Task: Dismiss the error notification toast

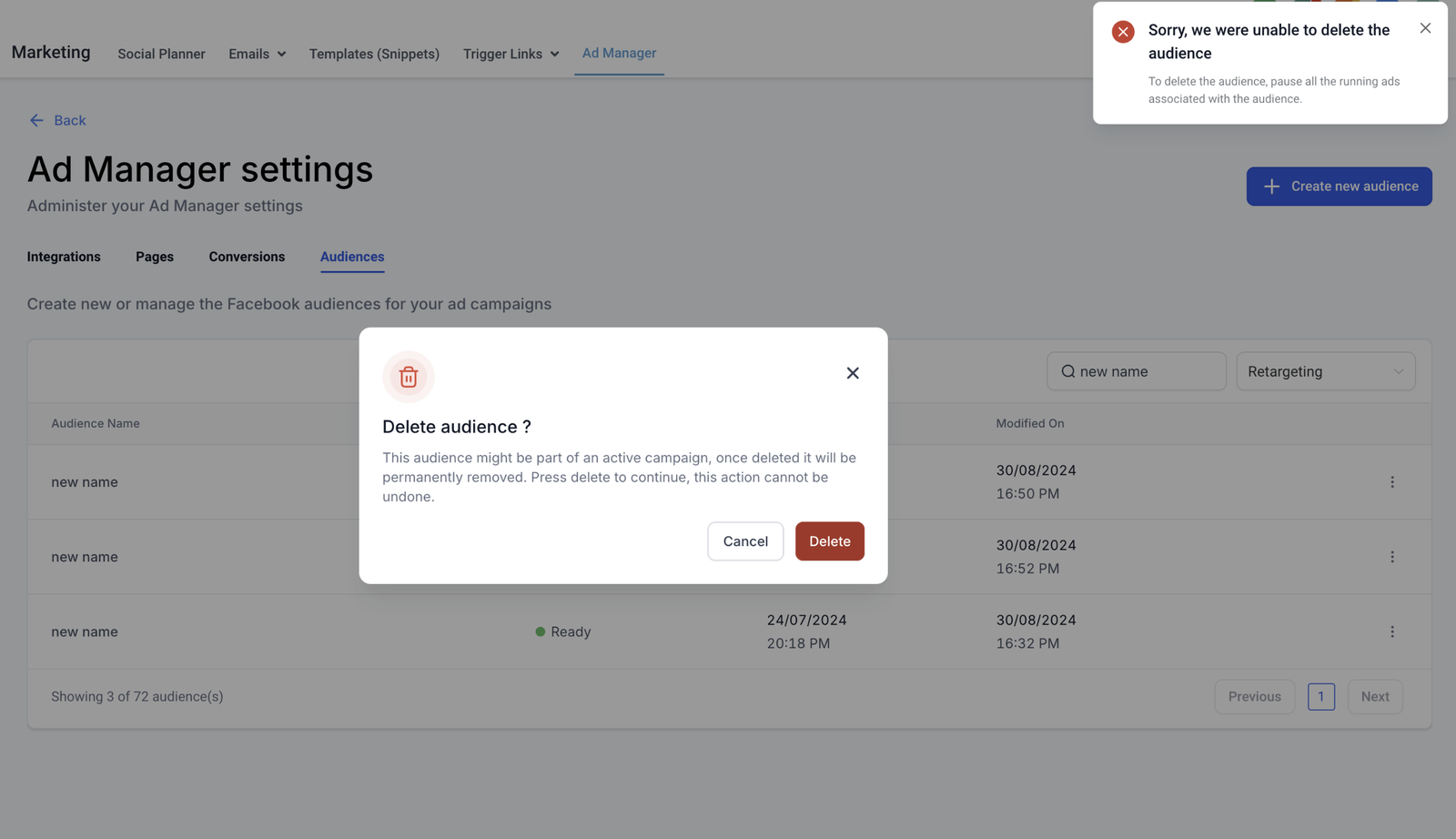Action: 1425,28
